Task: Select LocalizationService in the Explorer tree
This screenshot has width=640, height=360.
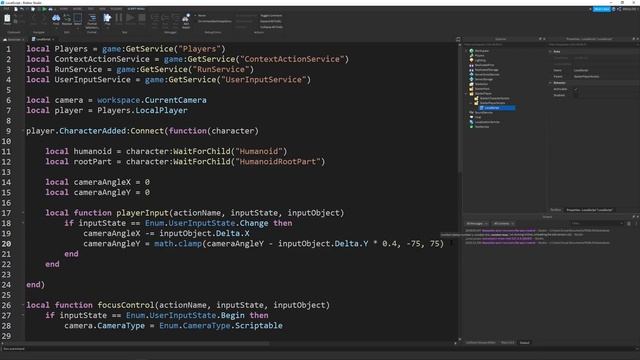Action: (x=487, y=122)
